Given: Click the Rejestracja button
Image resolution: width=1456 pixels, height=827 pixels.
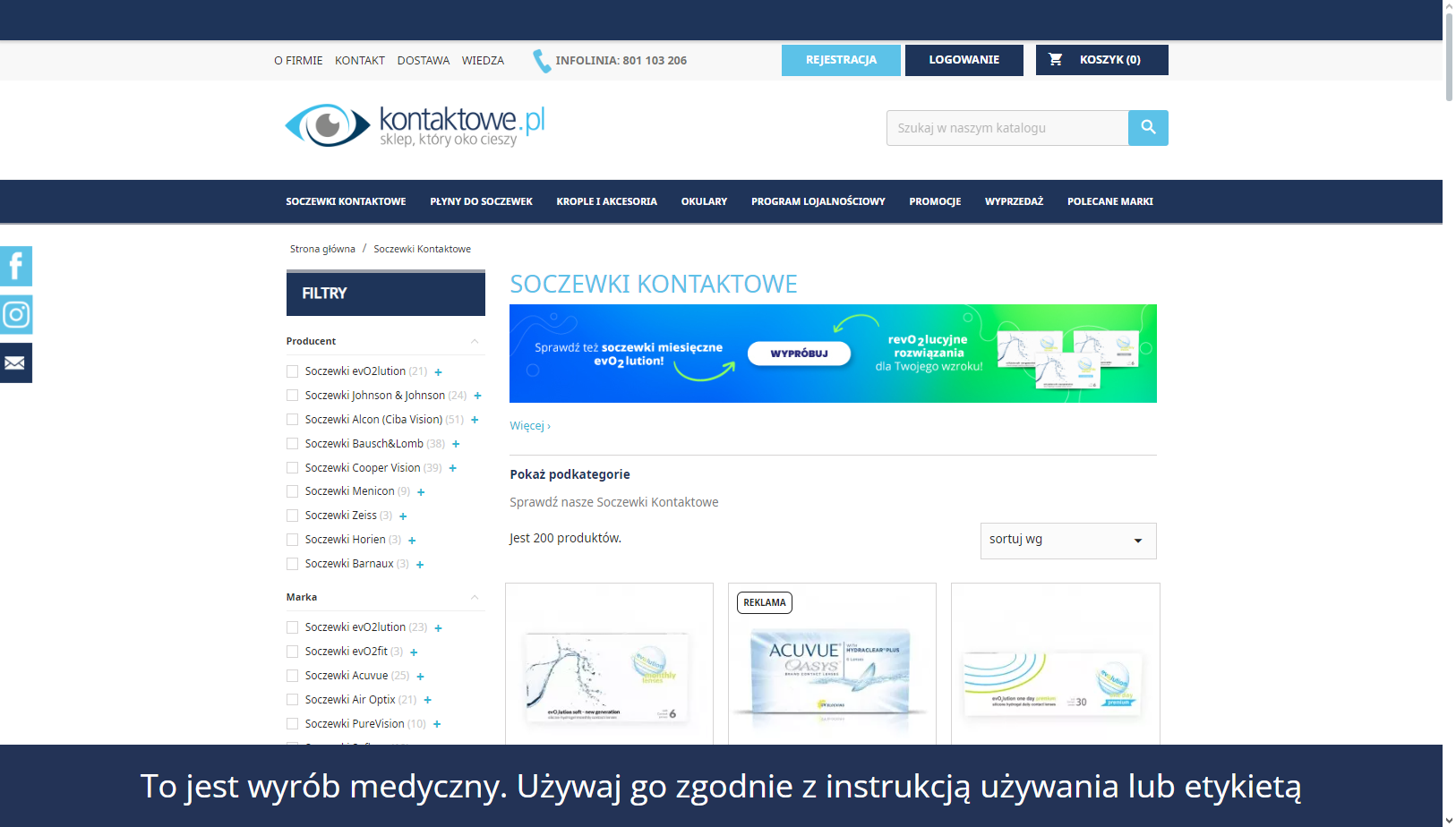Looking at the screenshot, I should 841,60.
